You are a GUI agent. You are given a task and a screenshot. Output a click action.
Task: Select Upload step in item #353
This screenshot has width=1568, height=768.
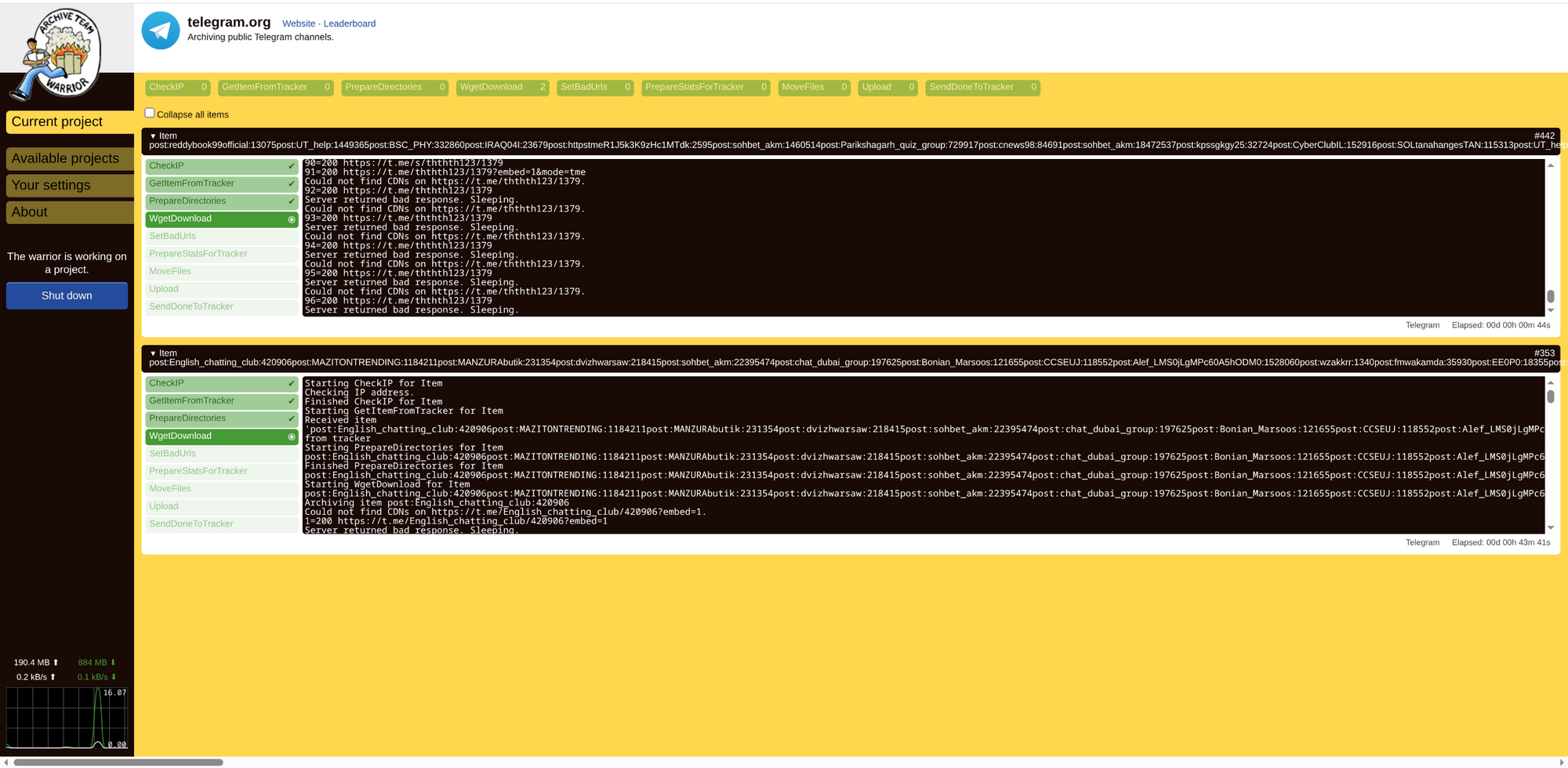tap(222, 506)
